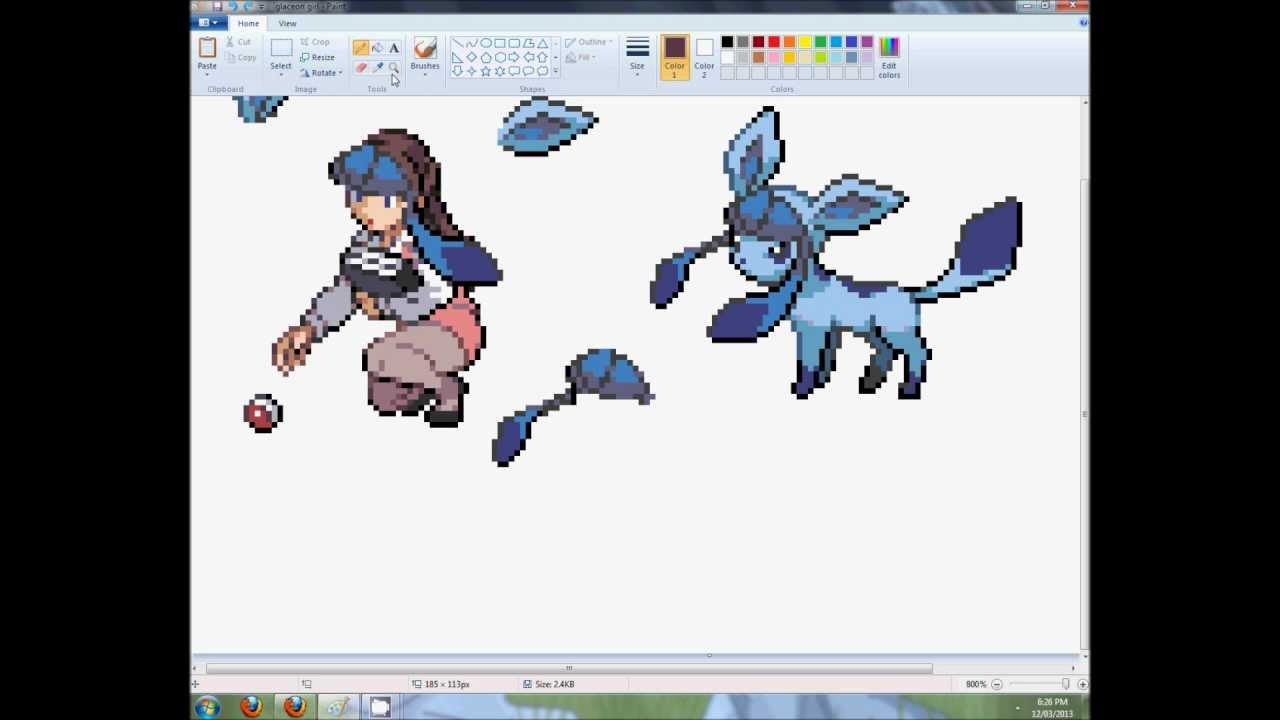This screenshot has height=720, width=1280.
Task: Expand the shapes gallery more arrow
Action: point(555,72)
